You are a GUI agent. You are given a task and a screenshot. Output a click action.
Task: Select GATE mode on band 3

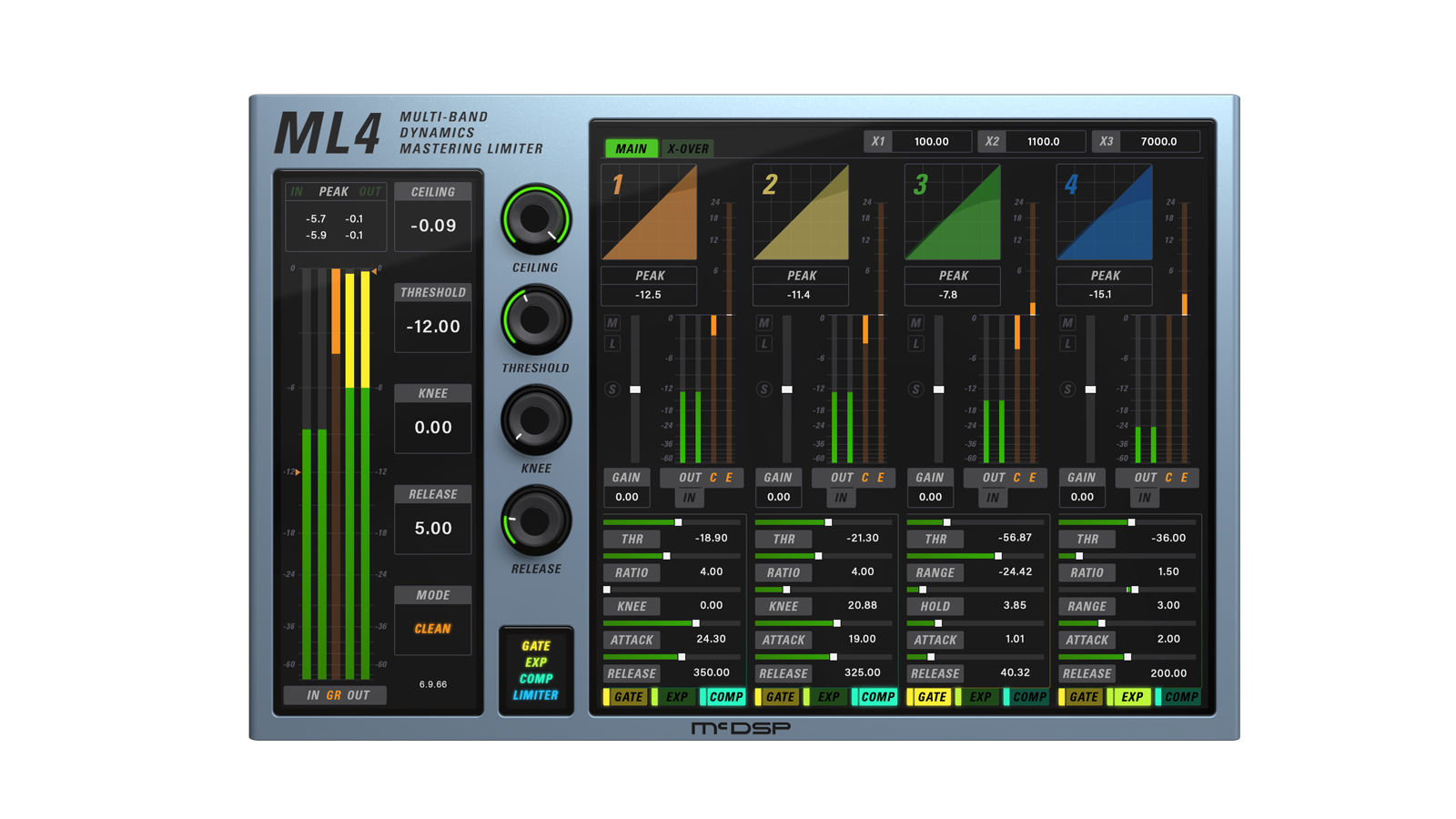click(931, 697)
